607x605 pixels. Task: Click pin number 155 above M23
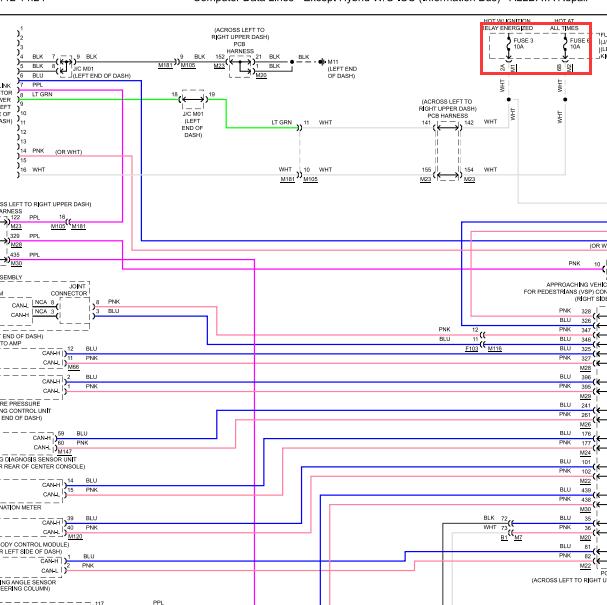426,170
